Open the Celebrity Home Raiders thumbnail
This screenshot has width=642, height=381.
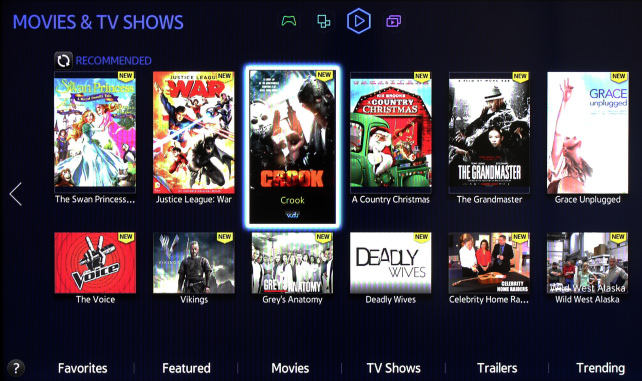[489, 263]
